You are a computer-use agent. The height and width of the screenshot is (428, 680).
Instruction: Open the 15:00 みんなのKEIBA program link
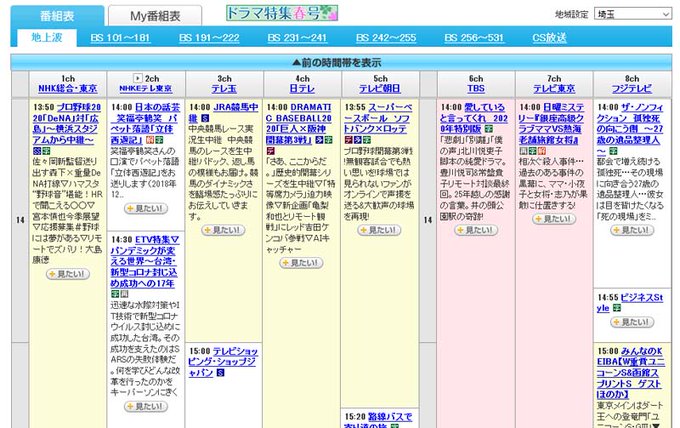630,373
